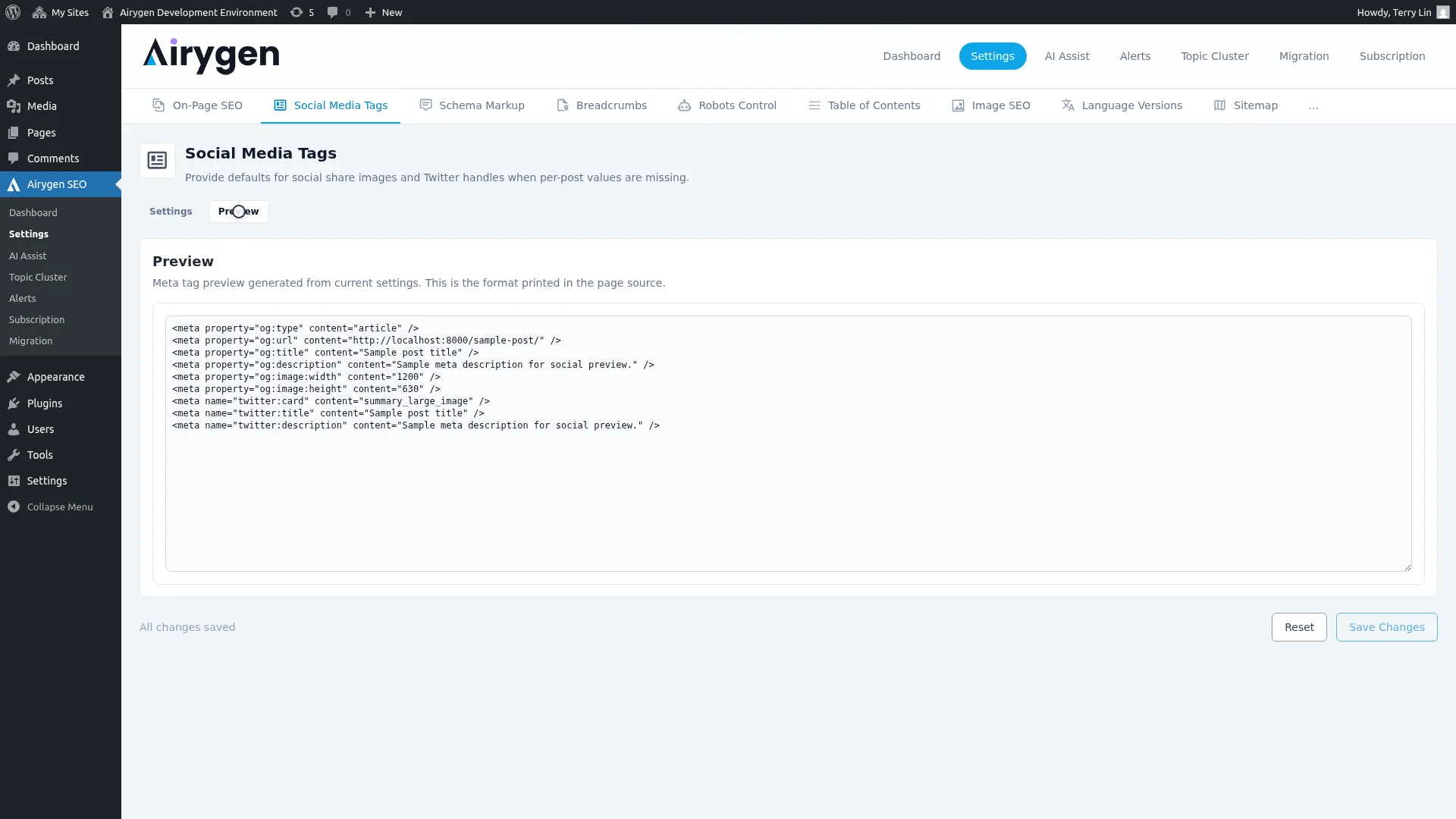Open Topic Cluster submenu item
Image resolution: width=1456 pixels, height=819 pixels.
(x=38, y=278)
